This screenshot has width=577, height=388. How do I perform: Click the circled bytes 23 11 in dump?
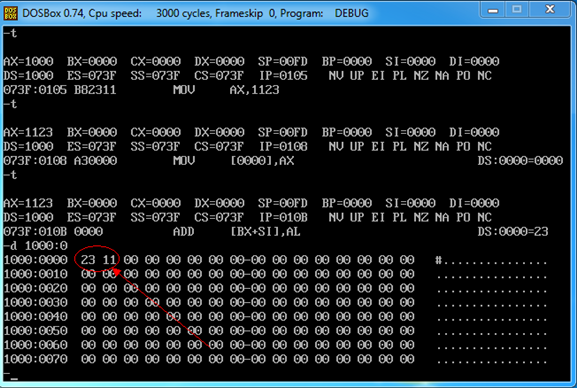(98, 260)
